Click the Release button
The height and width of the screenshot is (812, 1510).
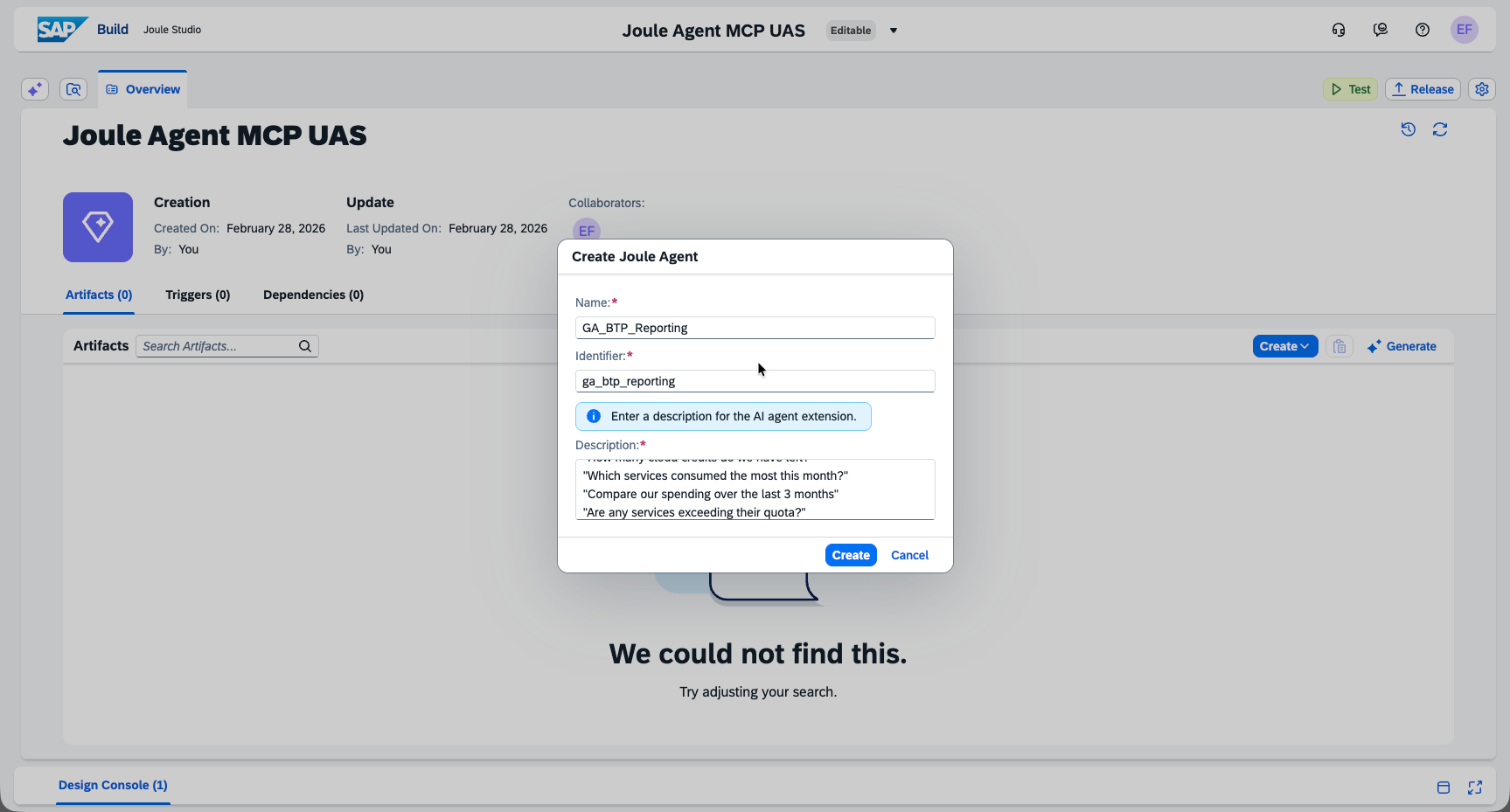point(1423,89)
